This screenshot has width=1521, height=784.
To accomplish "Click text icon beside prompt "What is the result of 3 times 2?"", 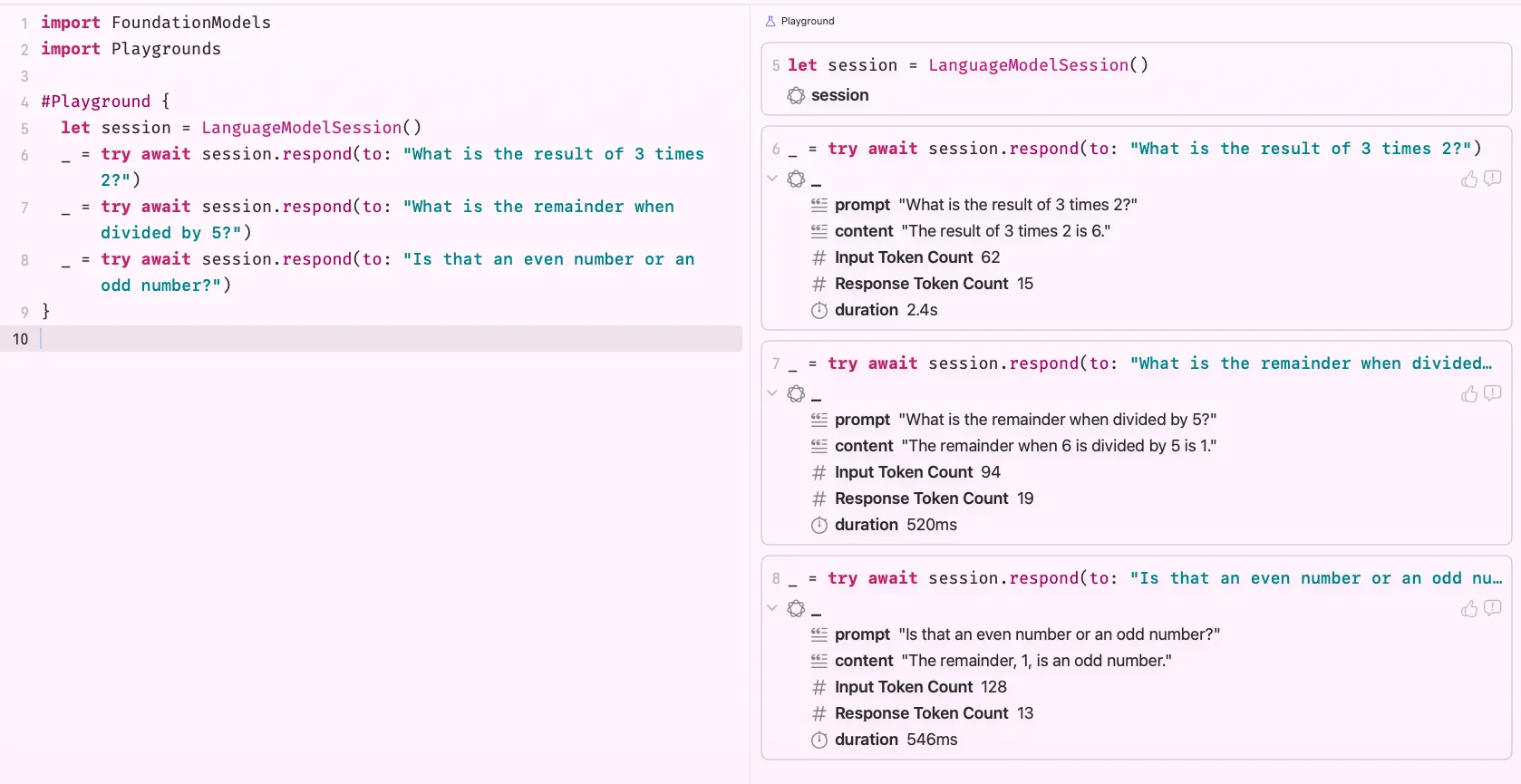I will pyautogui.click(x=819, y=205).
